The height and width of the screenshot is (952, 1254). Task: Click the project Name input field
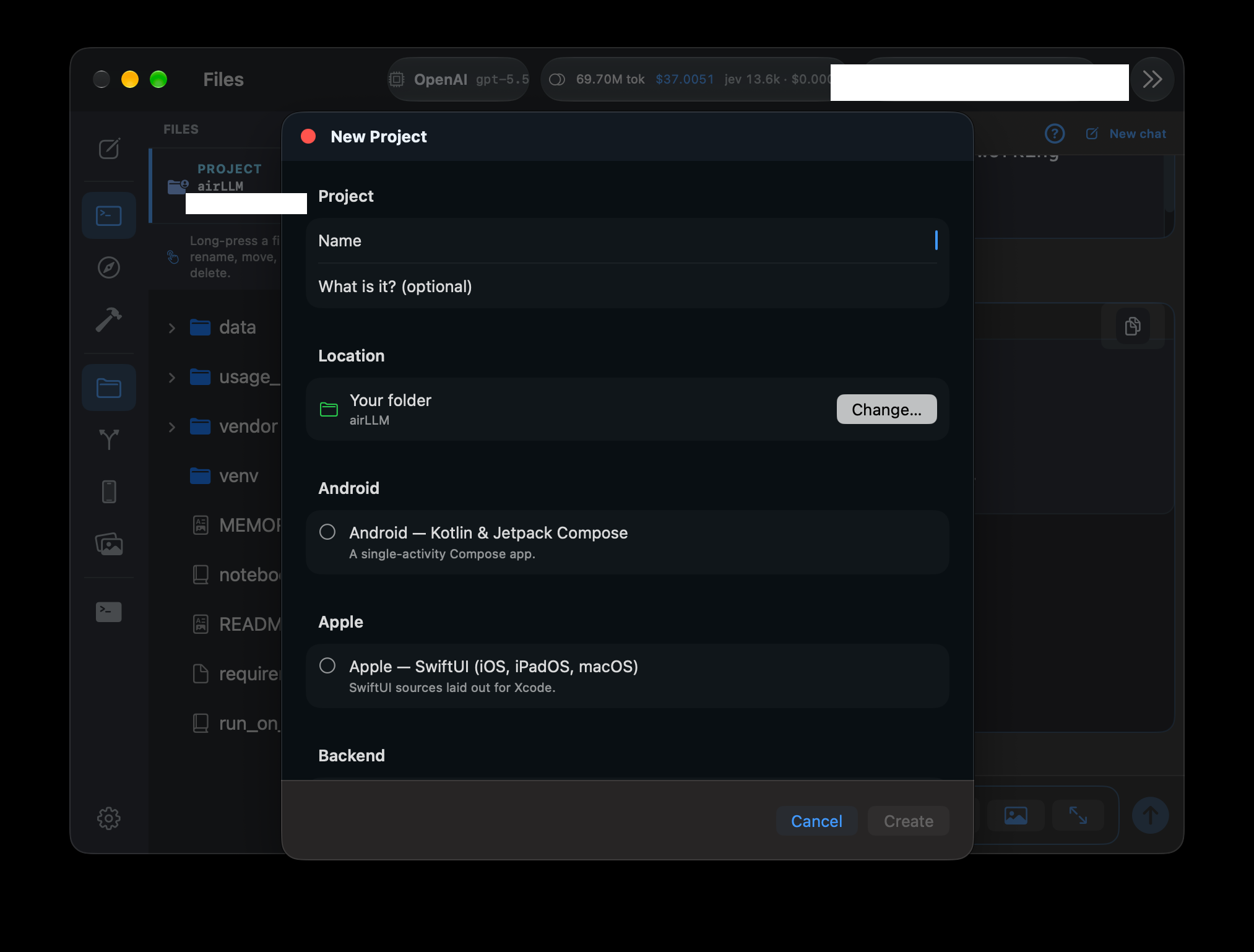(x=627, y=241)
